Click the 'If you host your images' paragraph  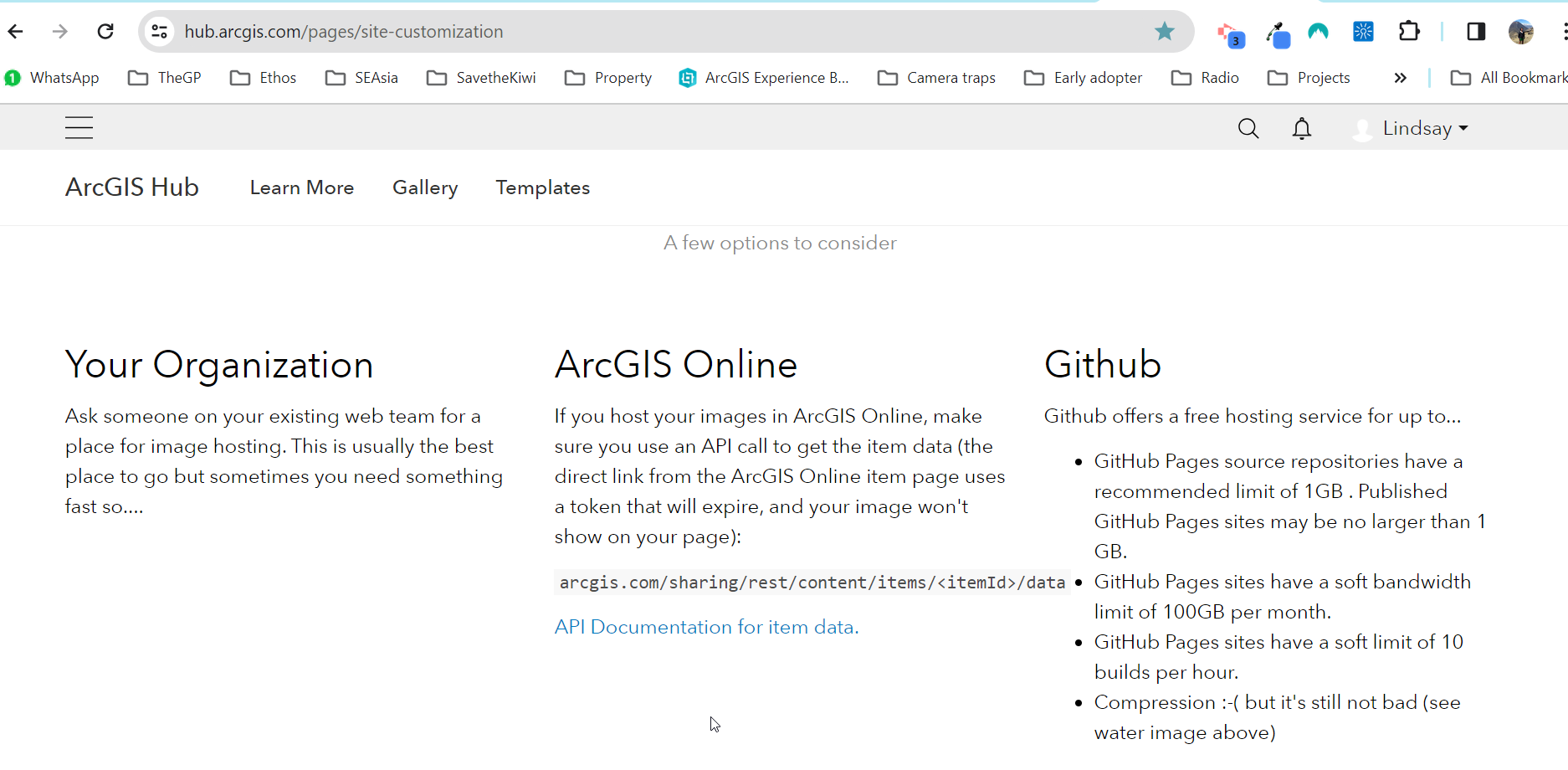coord(780,476)
